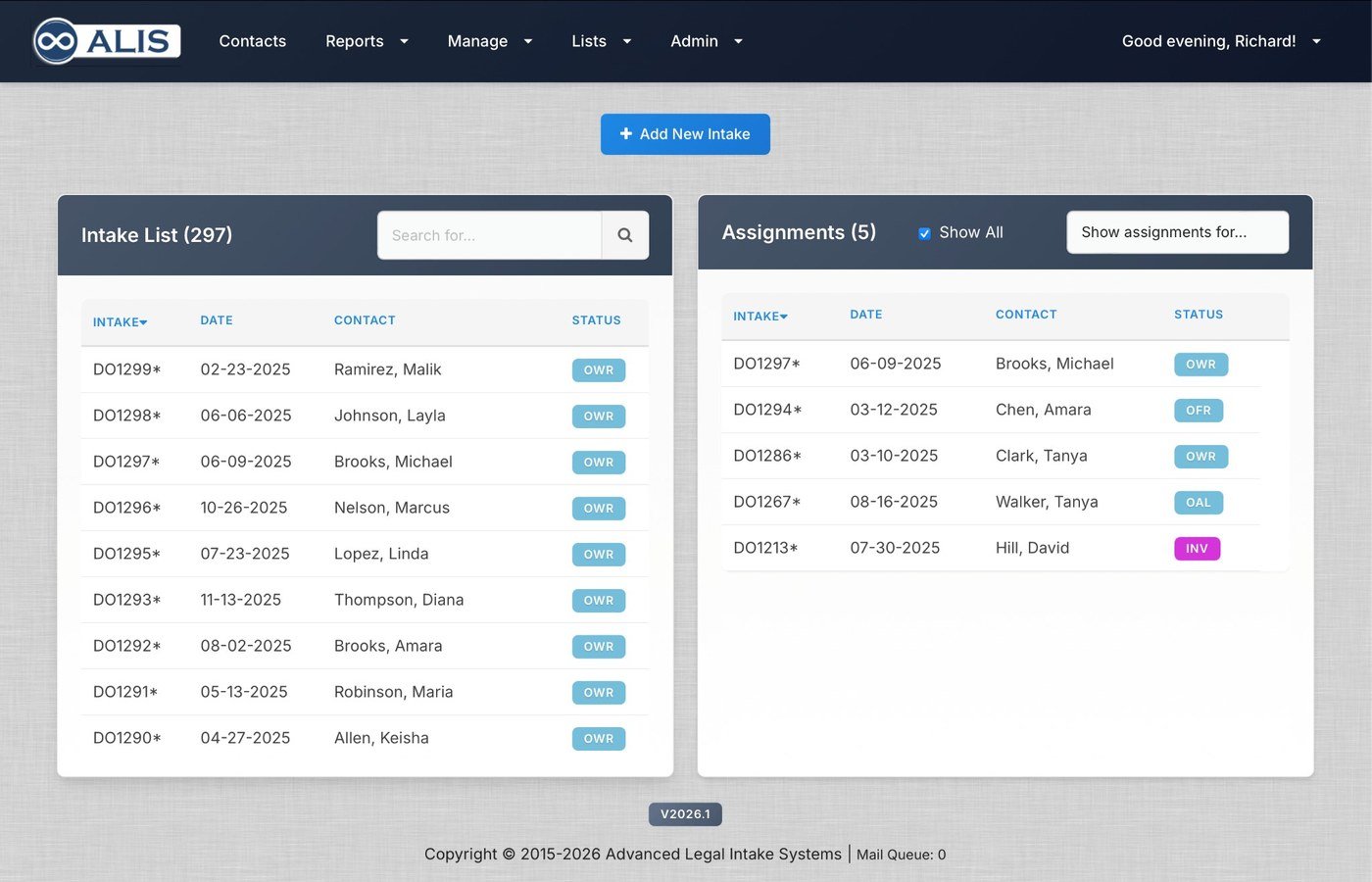The height and width of the screenshot is (882, 1372).
Task: Sort Intake List by CONTACT column header
Action: point(365,320)
